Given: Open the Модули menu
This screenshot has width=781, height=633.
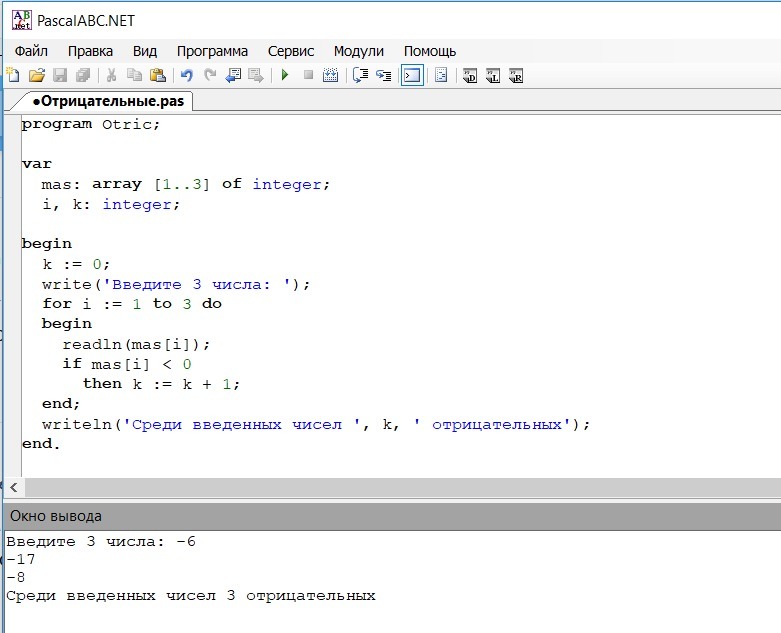Looking at the screenshot, I should (359, 51).
